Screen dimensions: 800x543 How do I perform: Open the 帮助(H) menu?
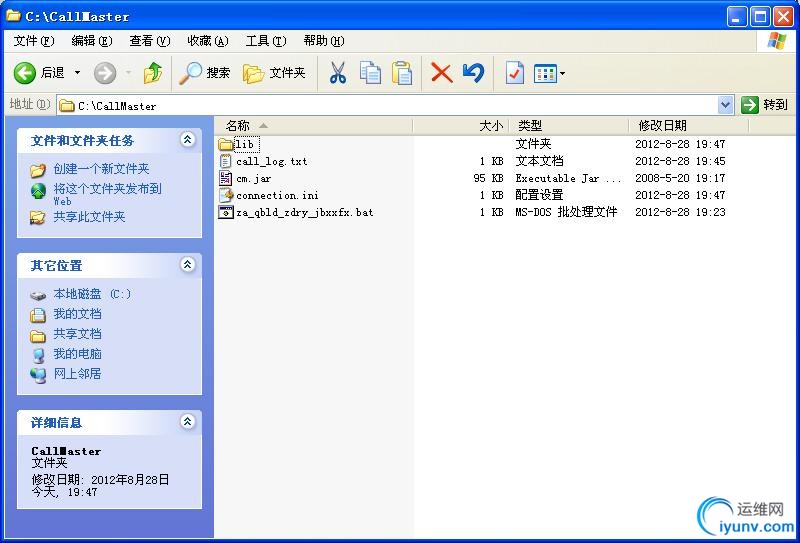(x=323, y=41)
